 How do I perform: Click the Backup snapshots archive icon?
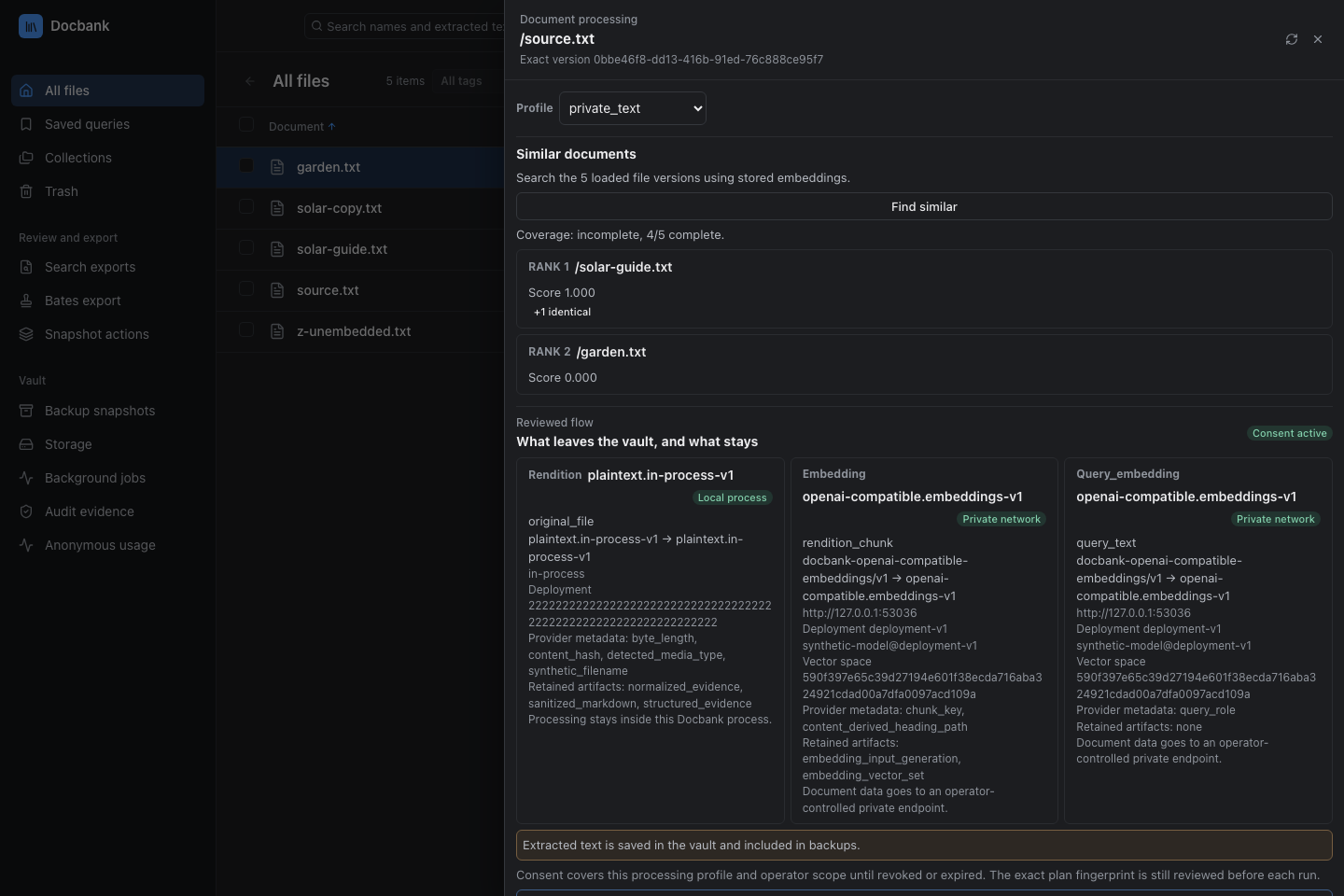point(26,411)
